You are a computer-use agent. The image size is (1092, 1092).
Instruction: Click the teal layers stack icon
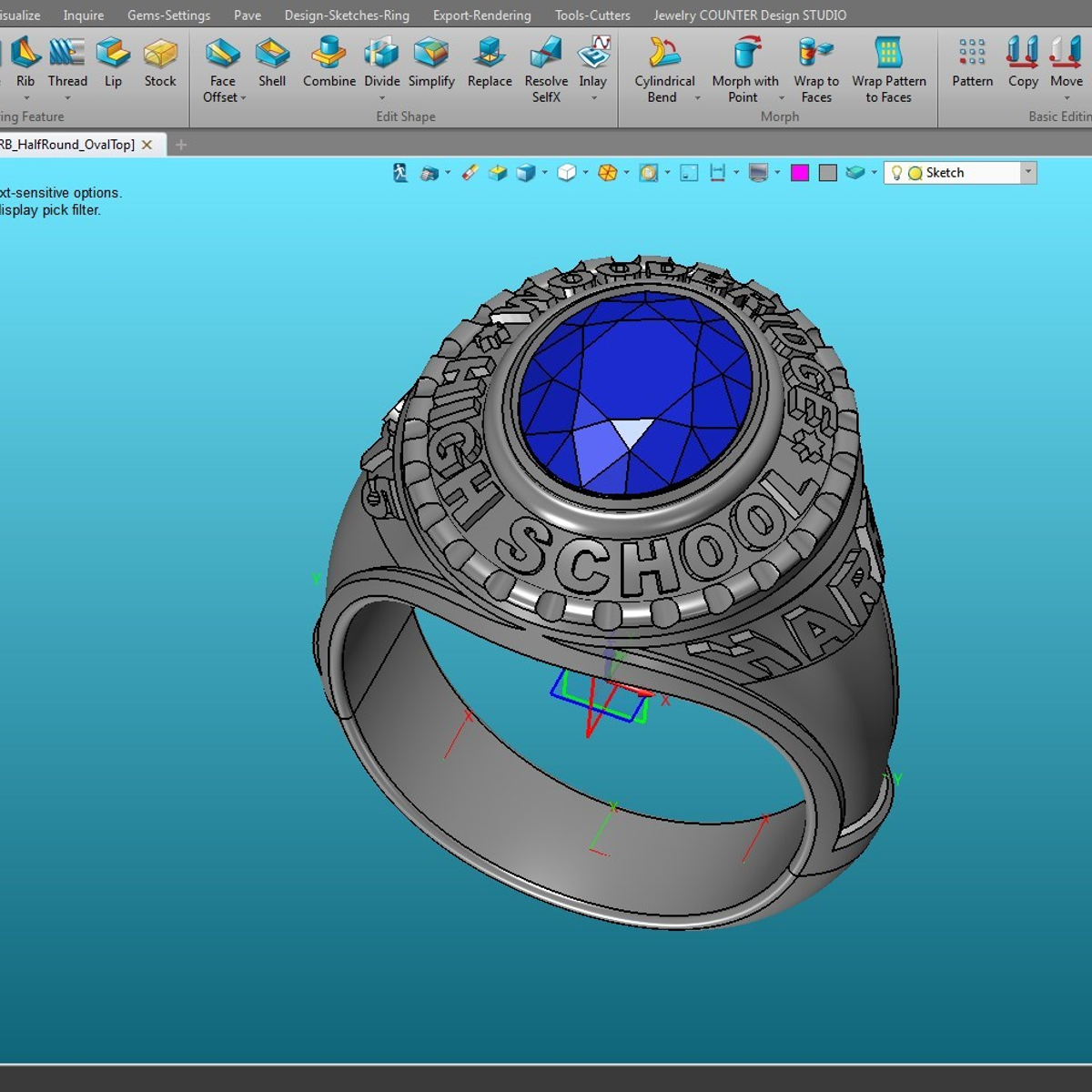855,173
